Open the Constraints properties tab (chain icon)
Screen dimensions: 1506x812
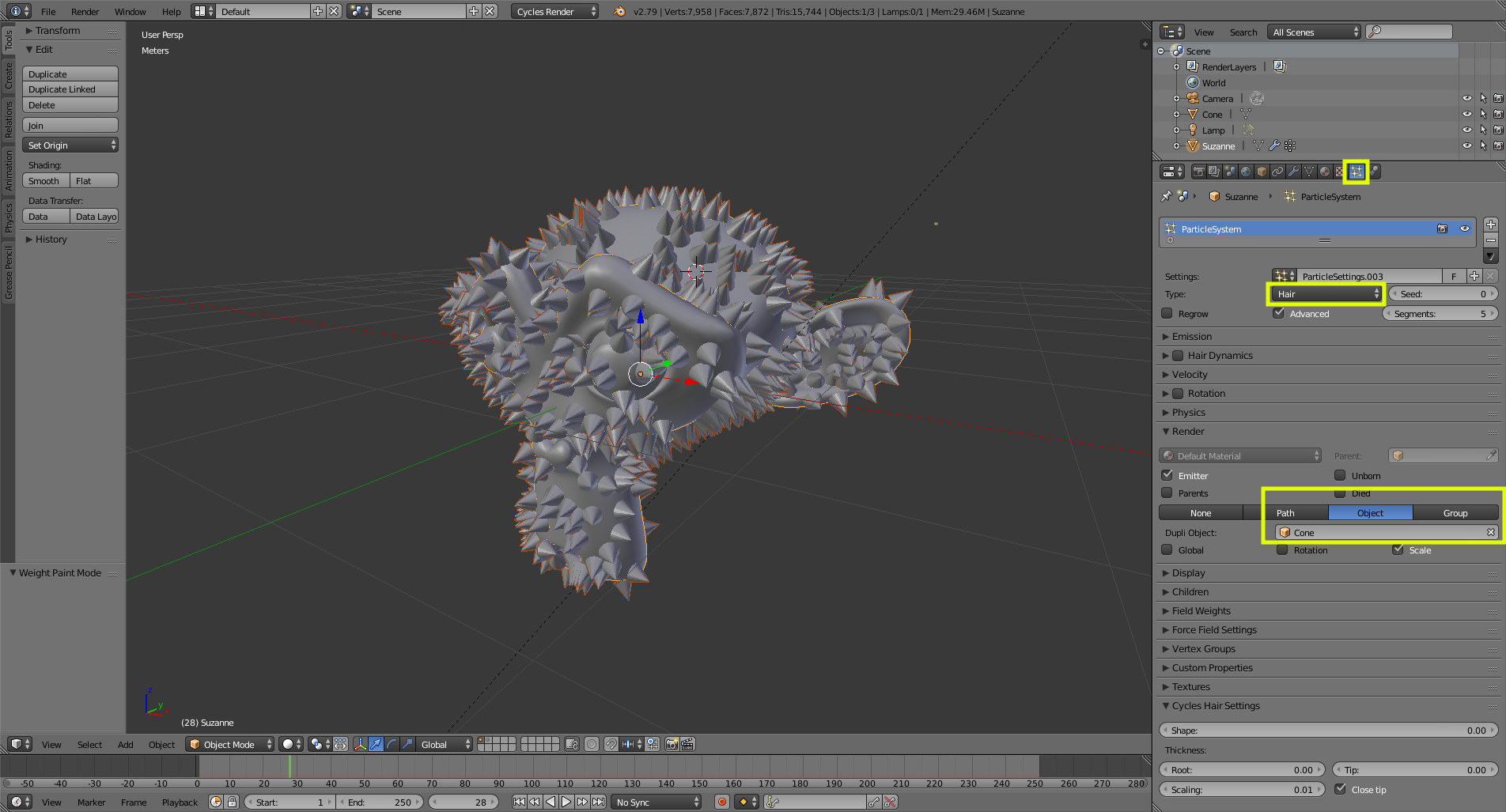[x=1277, y=172]
